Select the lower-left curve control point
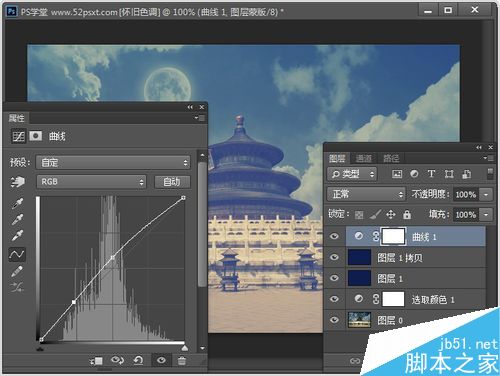 74,302
